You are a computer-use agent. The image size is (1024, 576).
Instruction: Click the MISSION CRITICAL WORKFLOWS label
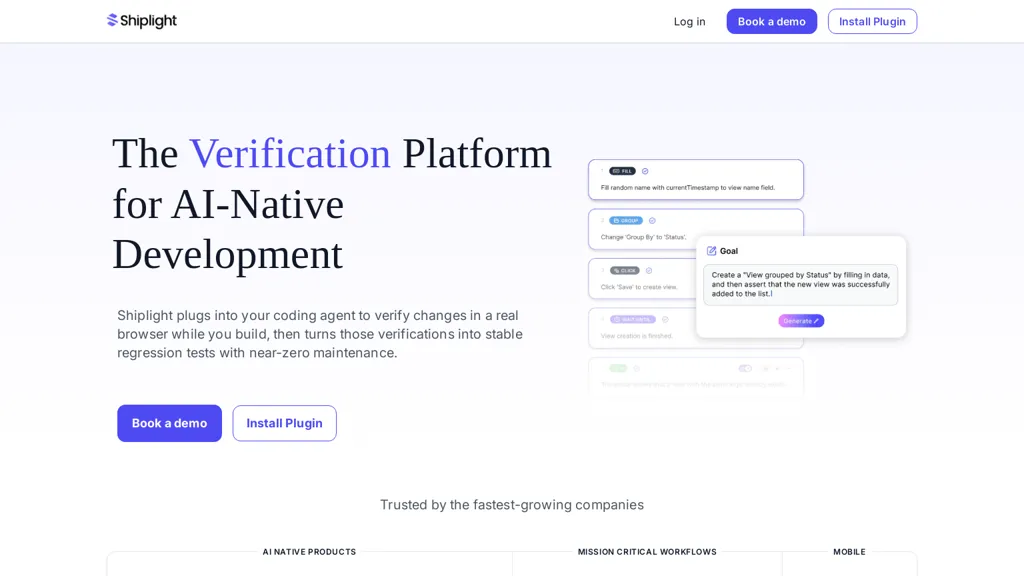point(647,552)
